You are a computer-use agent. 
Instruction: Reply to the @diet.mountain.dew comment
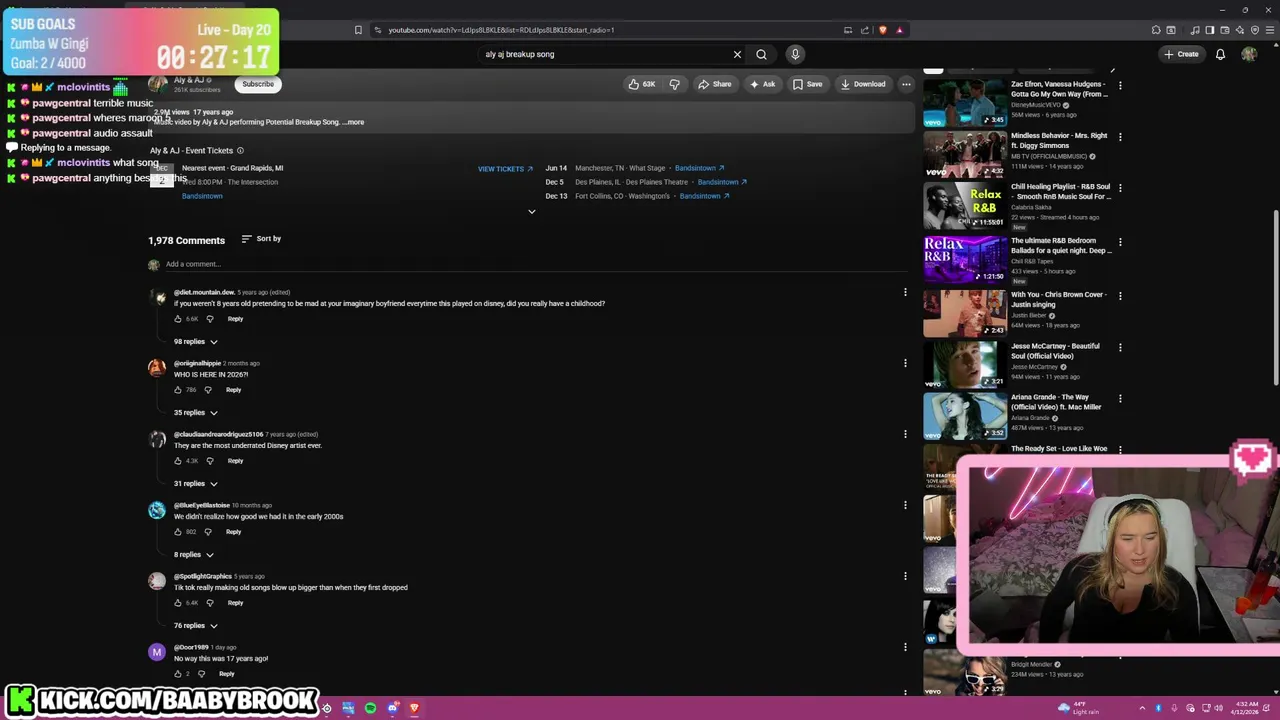pyautogui.click(x=235, y=319)
